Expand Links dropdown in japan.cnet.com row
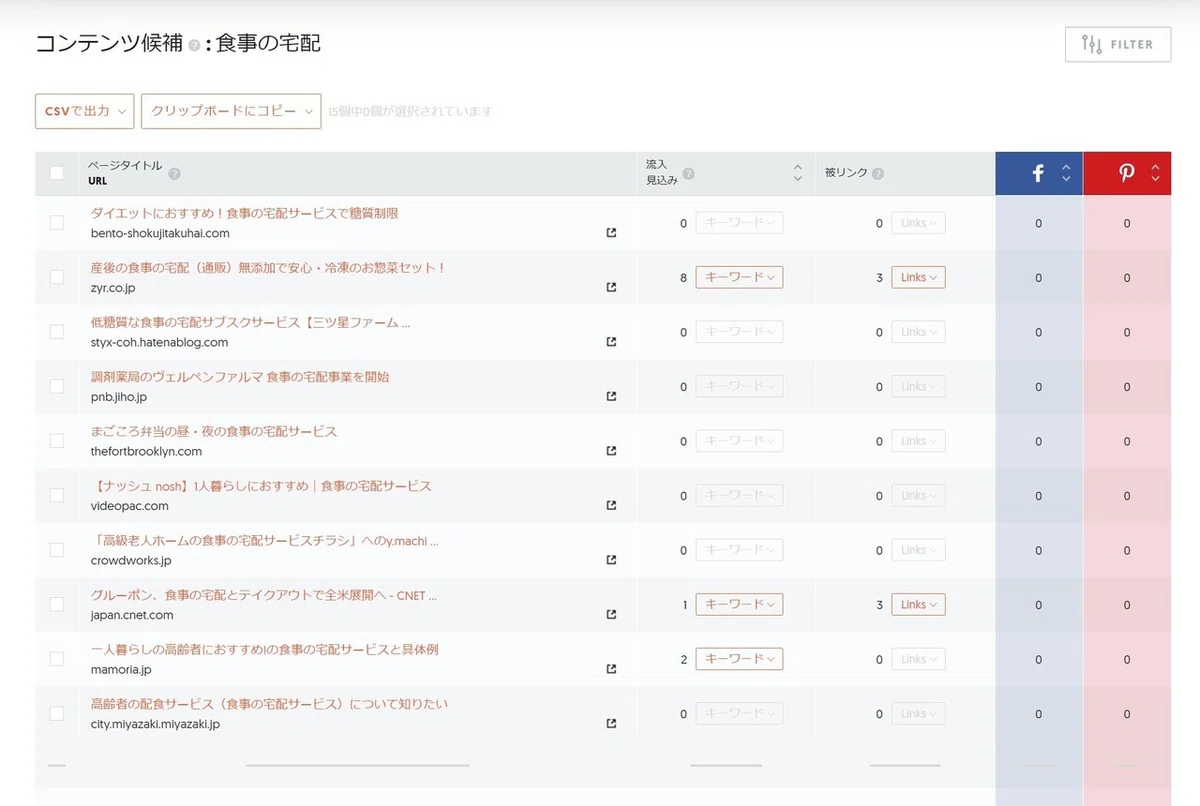1200x806 pixels. (918, 604)
